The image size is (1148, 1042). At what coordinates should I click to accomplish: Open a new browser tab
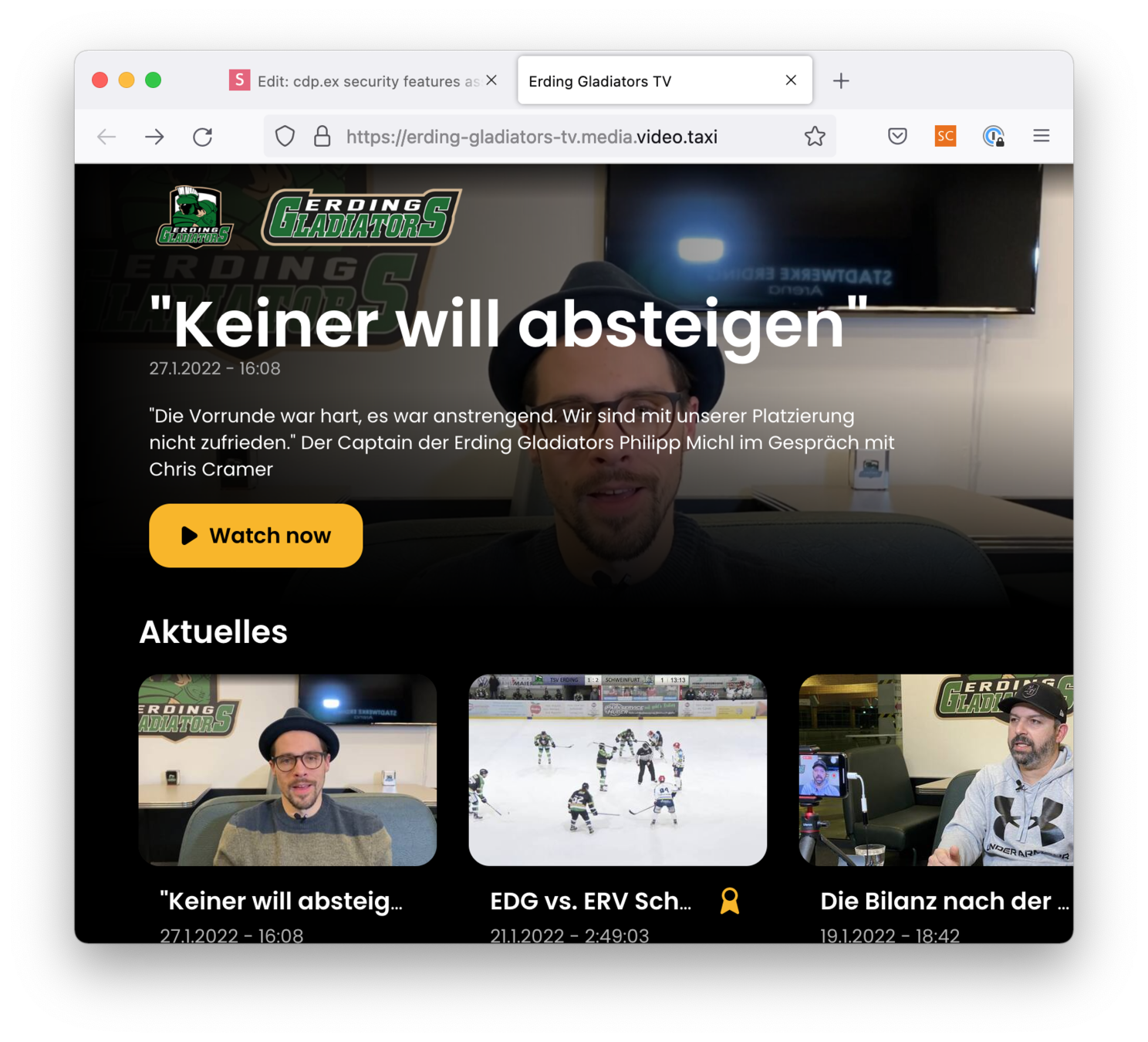841,80
